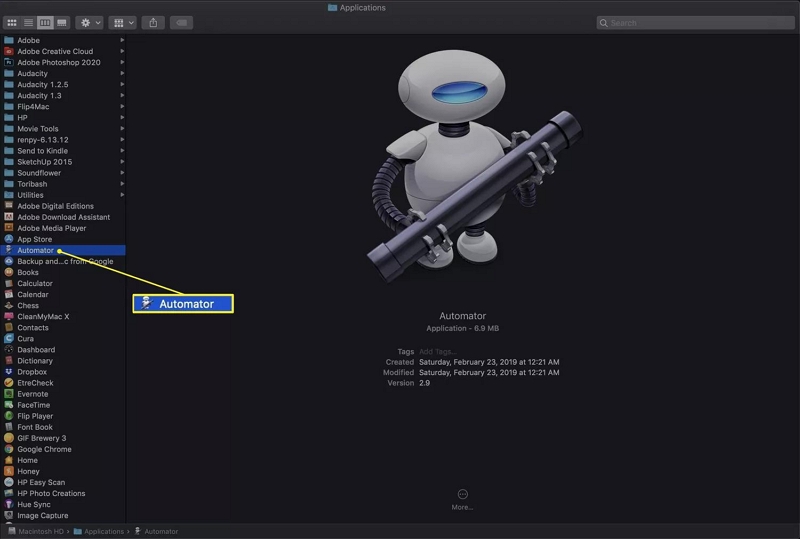Select the Calculator app icon
Viewport: 800px width, 539px height.
coord(9,283)
